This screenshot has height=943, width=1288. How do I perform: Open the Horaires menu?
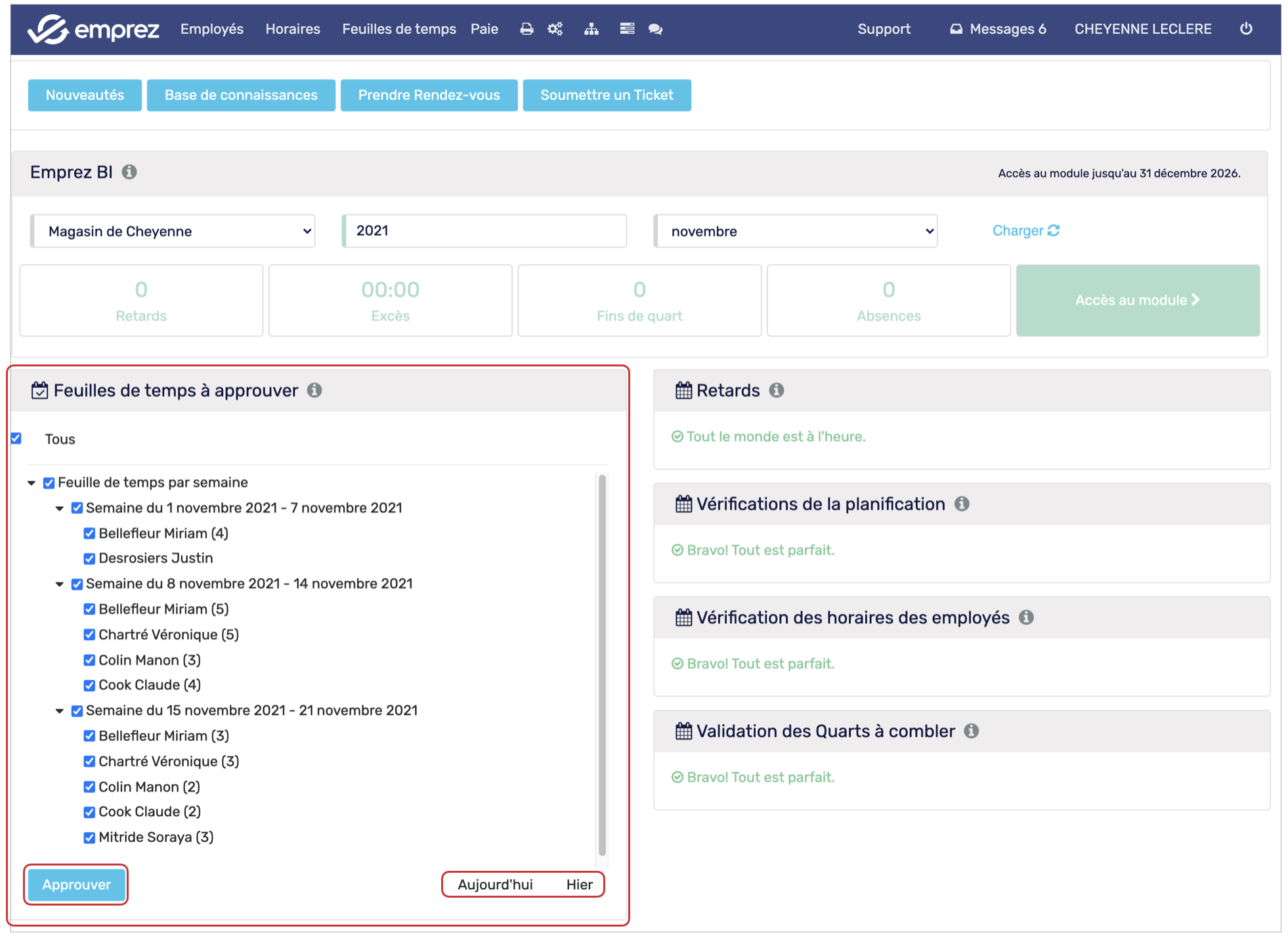coord(293,29)
